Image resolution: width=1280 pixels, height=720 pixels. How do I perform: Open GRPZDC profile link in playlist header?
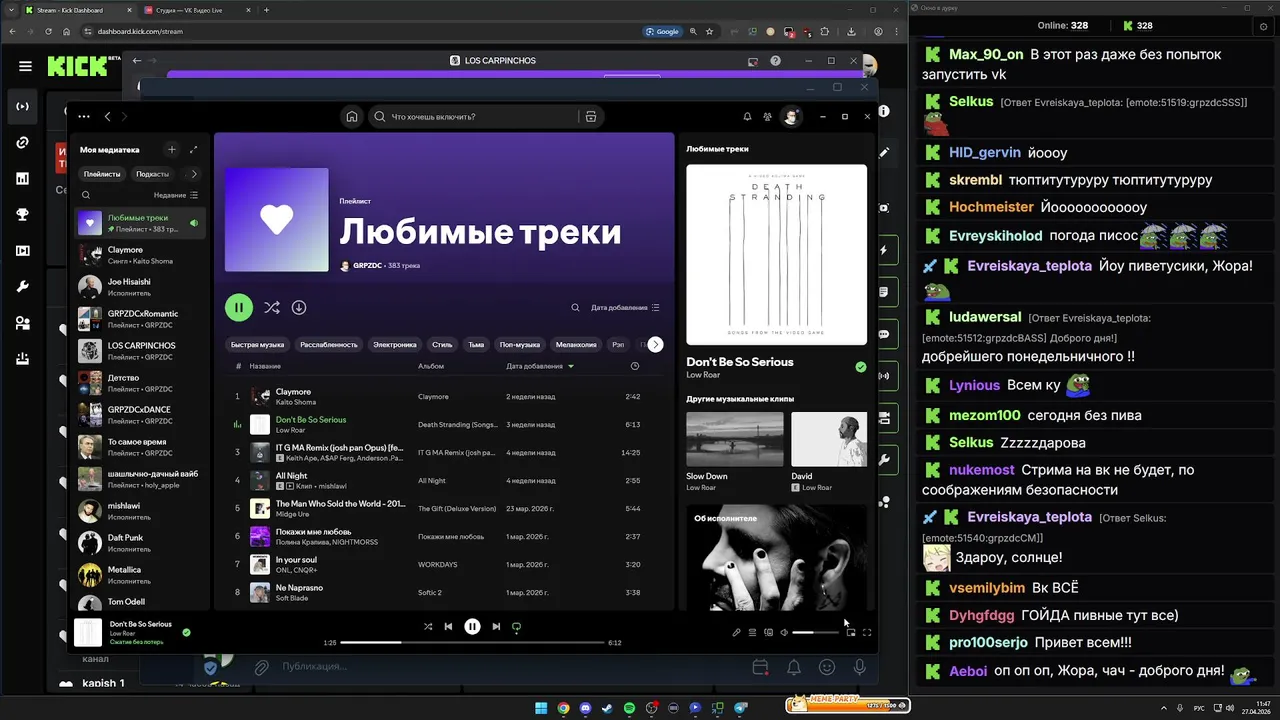pyautogui.click(x=367, y=266)
